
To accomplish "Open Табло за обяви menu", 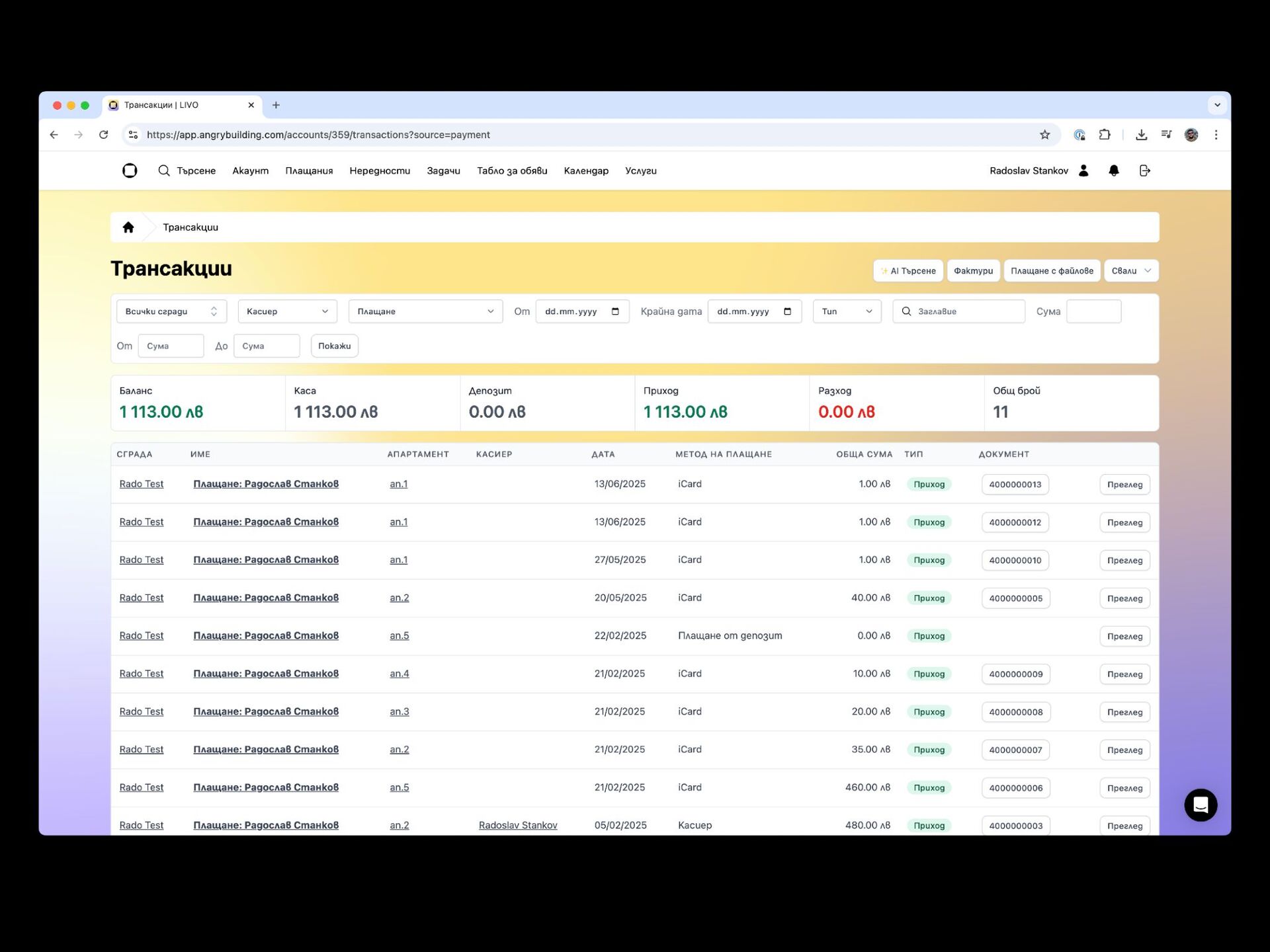I will pyautogui.click(x=512, y=171).
